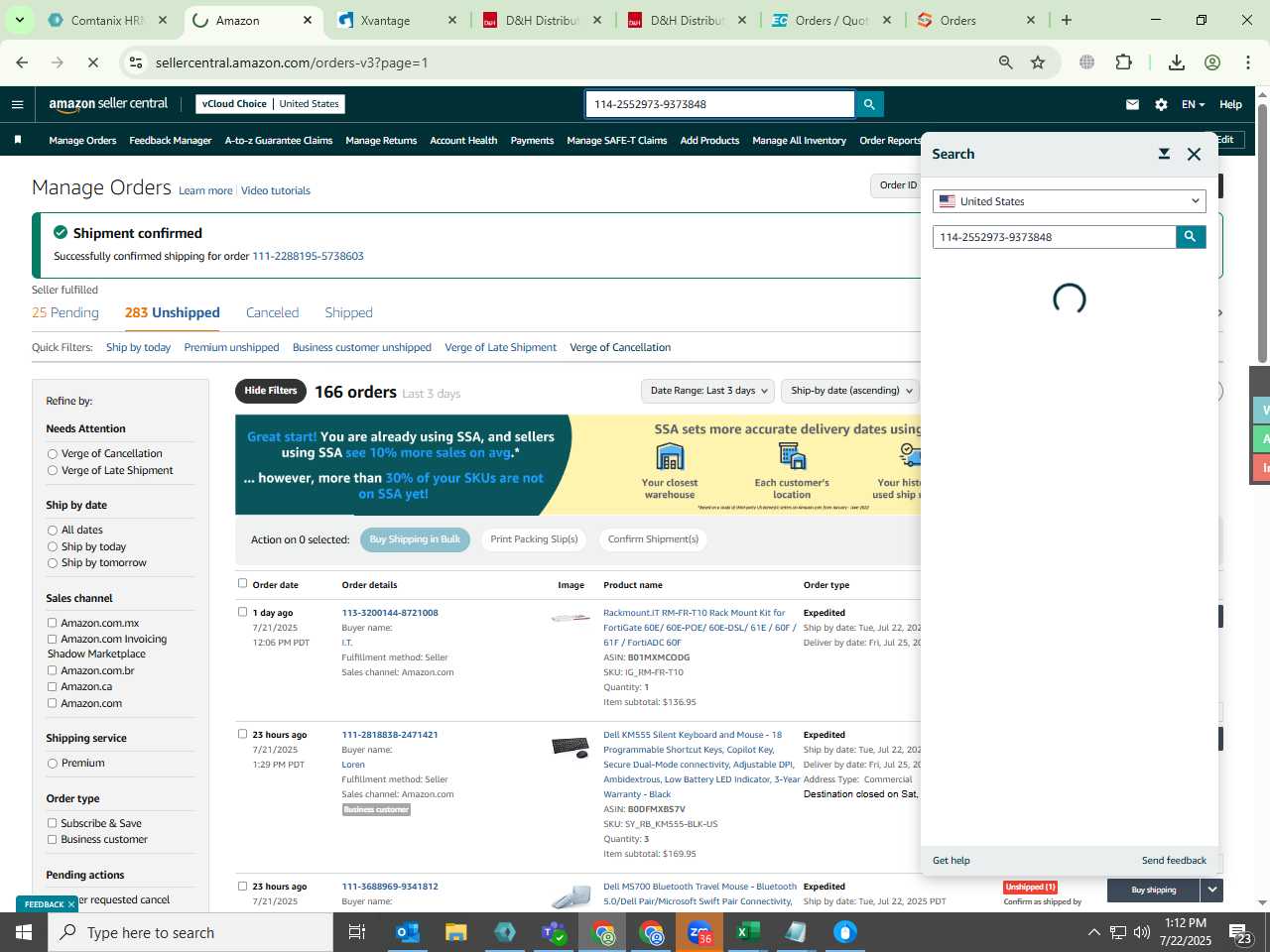The height and width of the screenshot is (952, 1270).
Task: Bookmark this page with star icon
Action: [x=1038, y=62]
